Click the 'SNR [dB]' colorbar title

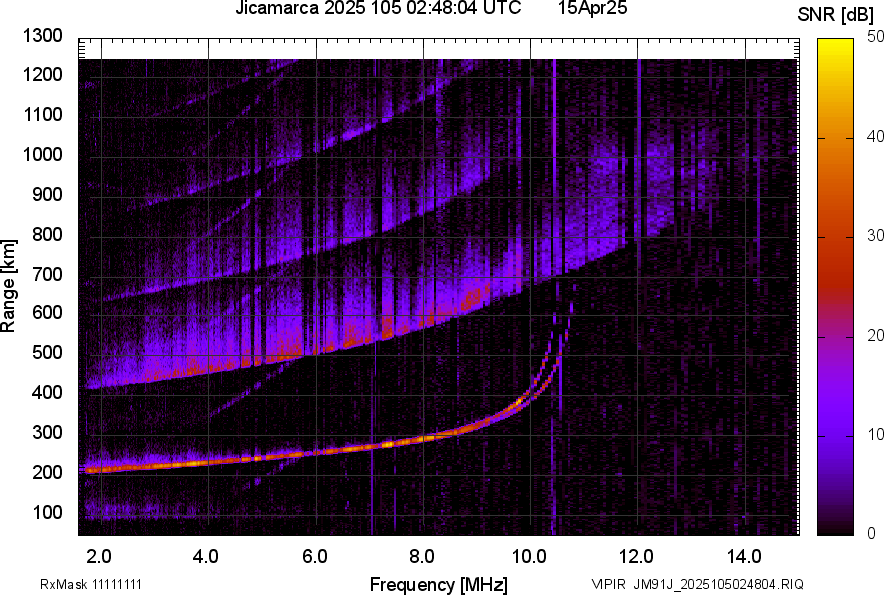click(835, 15)
